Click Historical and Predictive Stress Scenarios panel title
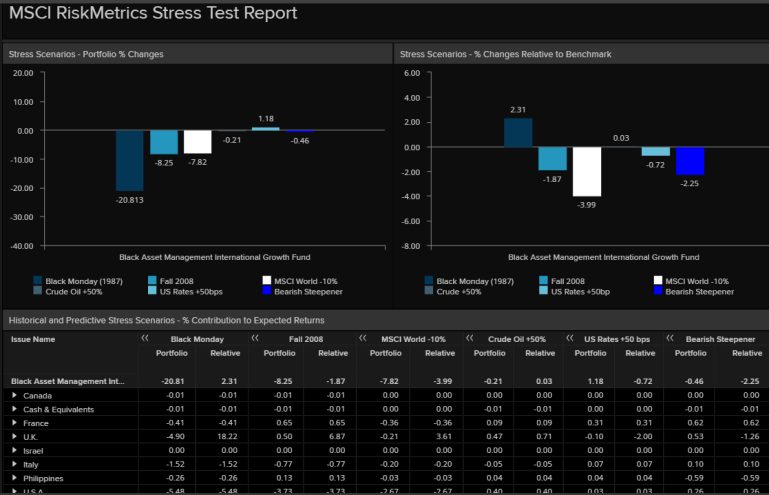This screenshot has height=495, width=769. click(166, 320)
